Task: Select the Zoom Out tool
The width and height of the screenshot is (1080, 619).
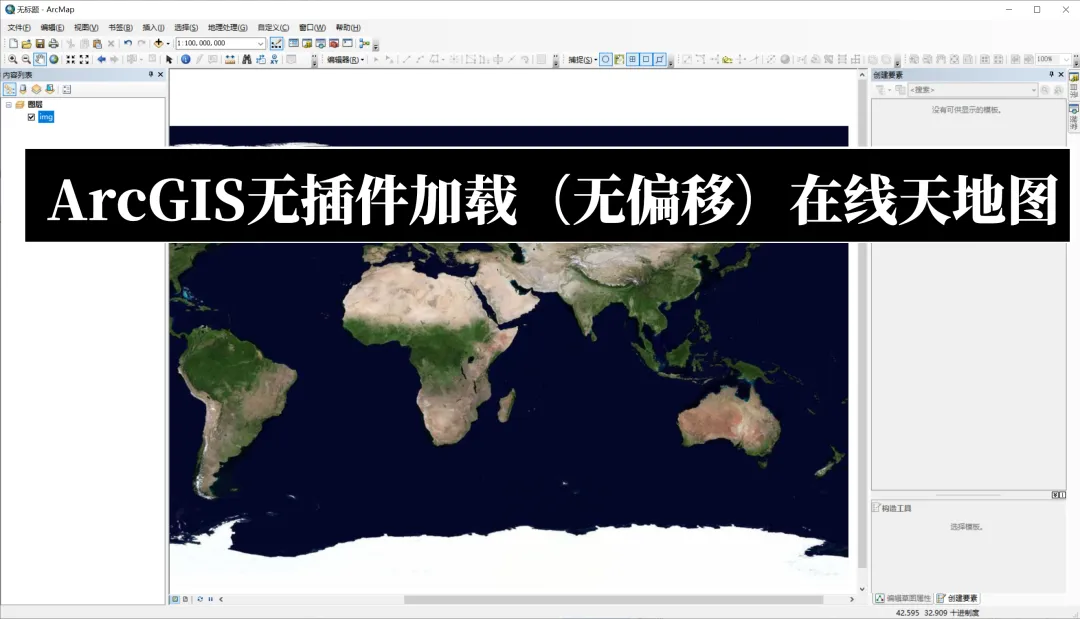Action: 26,59
